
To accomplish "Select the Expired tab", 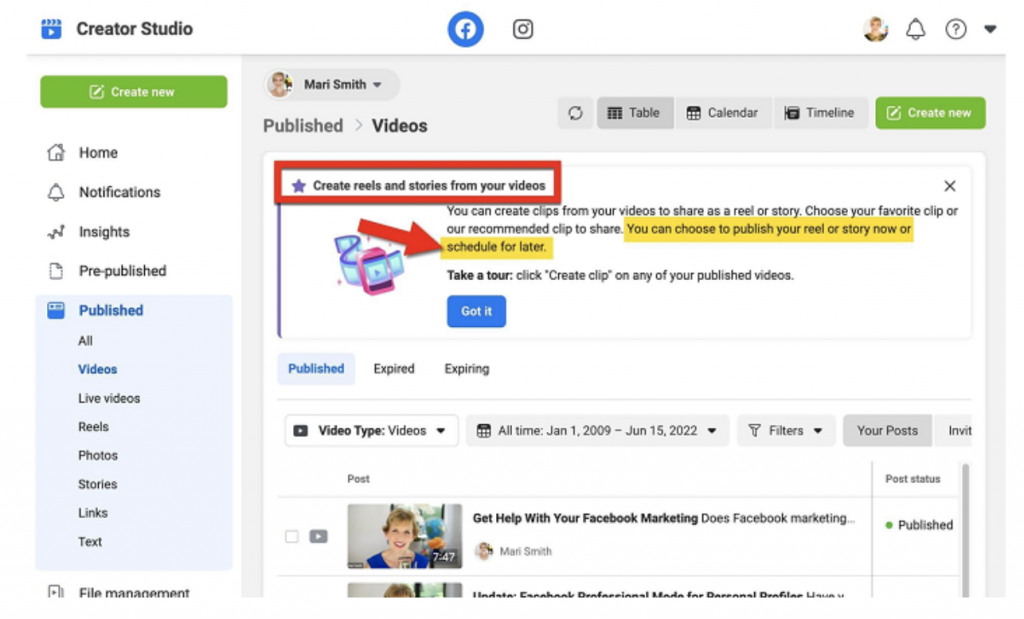I will (394, 369).
